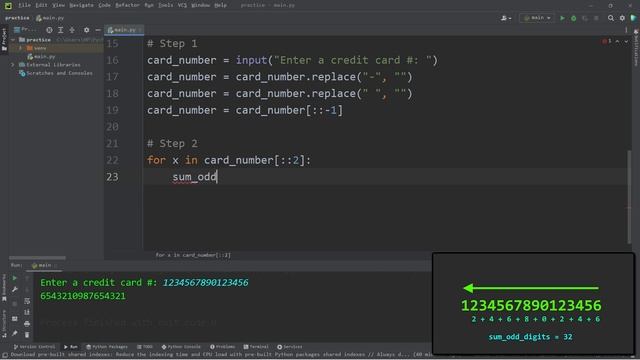Open the Services tool window

(x=290, y=347)
